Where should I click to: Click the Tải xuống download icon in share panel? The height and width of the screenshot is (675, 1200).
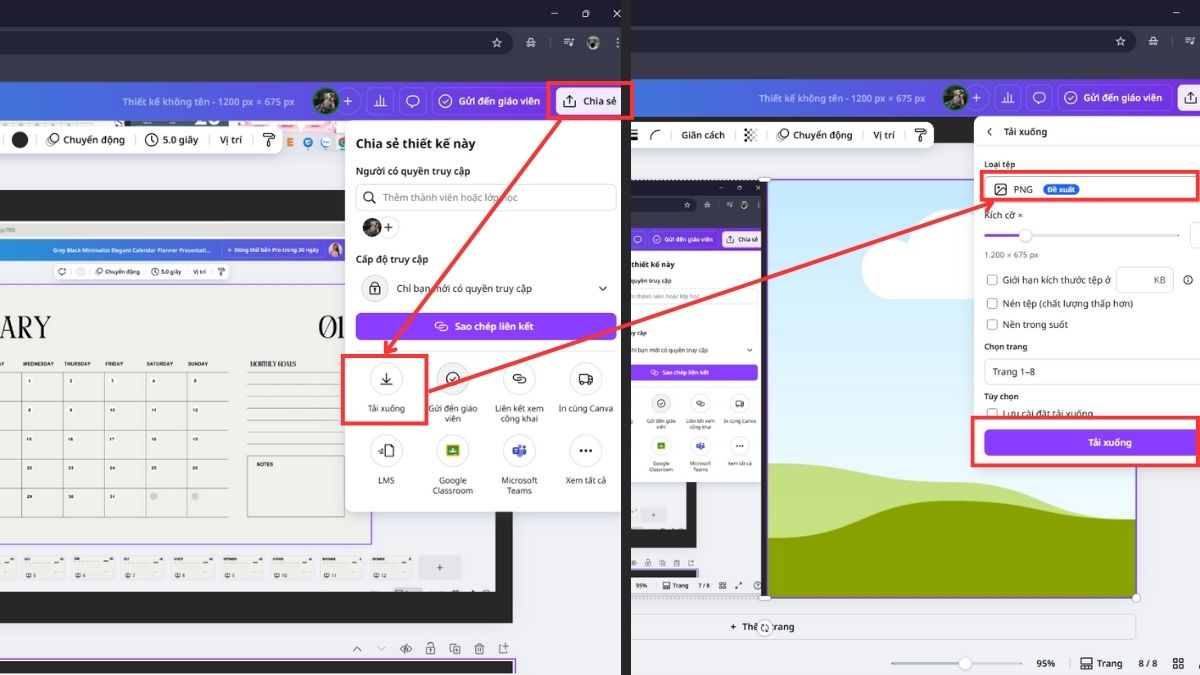[x=386, y=379]
